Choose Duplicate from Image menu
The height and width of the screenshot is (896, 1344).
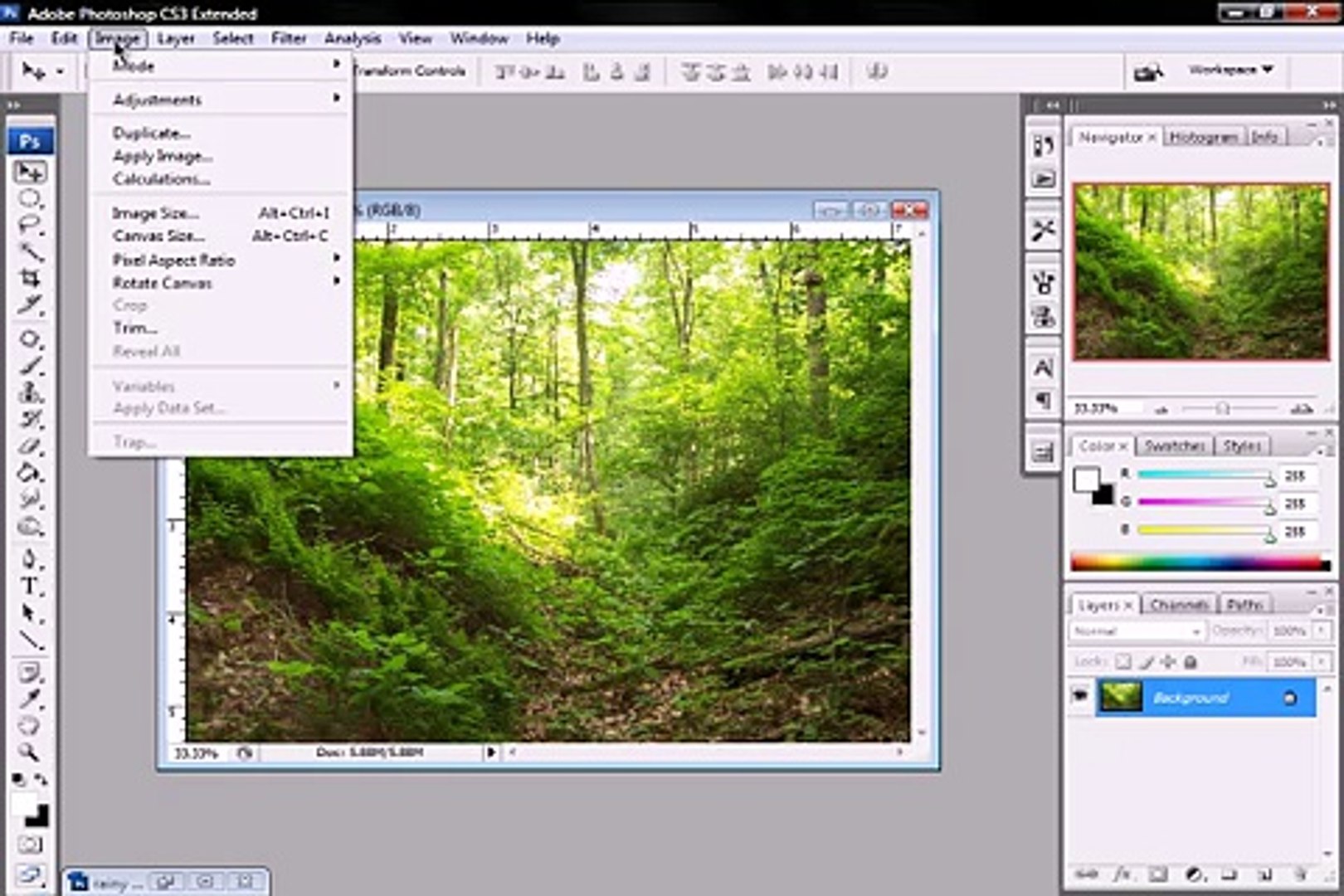click(x=222, y=133)
